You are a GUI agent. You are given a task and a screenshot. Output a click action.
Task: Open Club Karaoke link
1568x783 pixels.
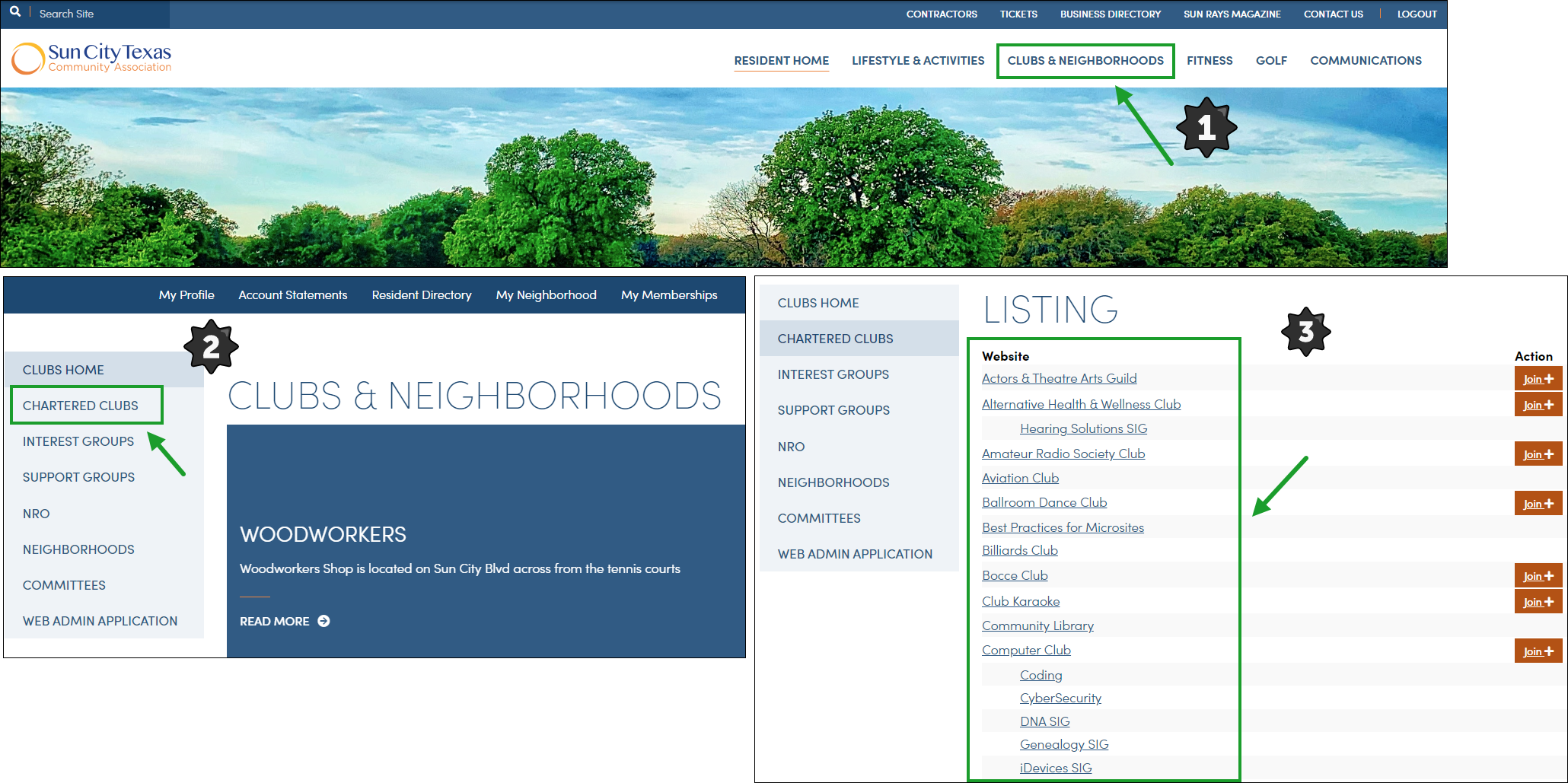coord(1021,601)
